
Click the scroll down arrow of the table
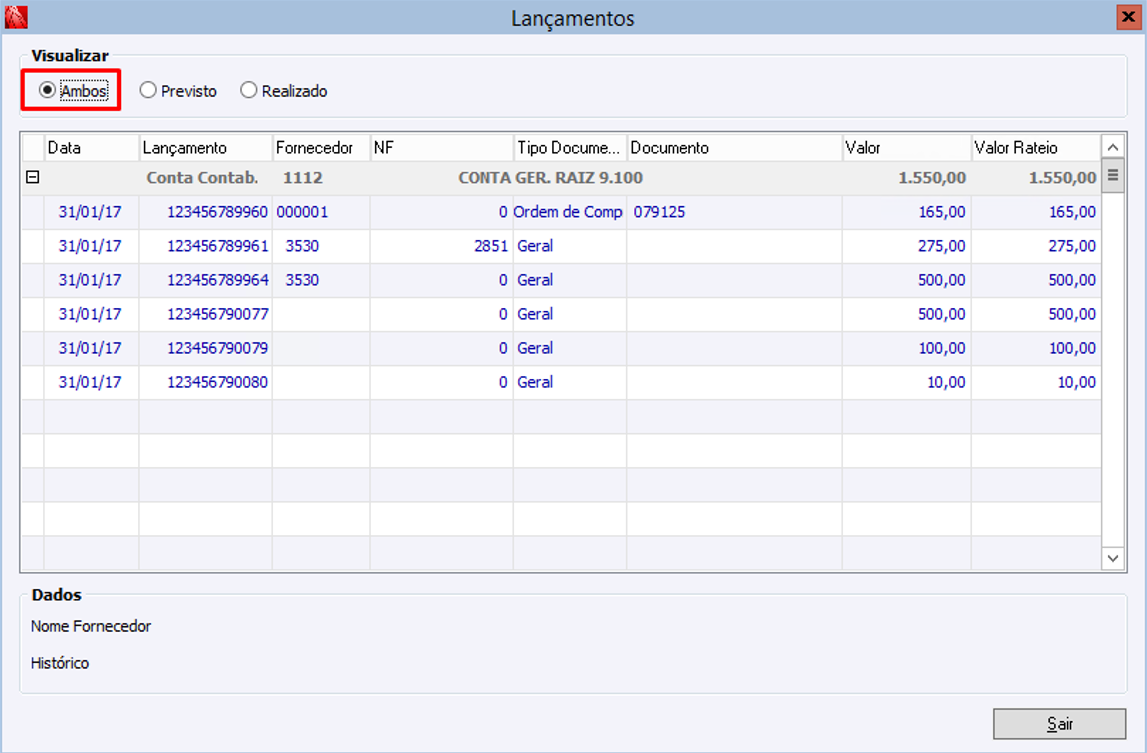click(1113, 558)
